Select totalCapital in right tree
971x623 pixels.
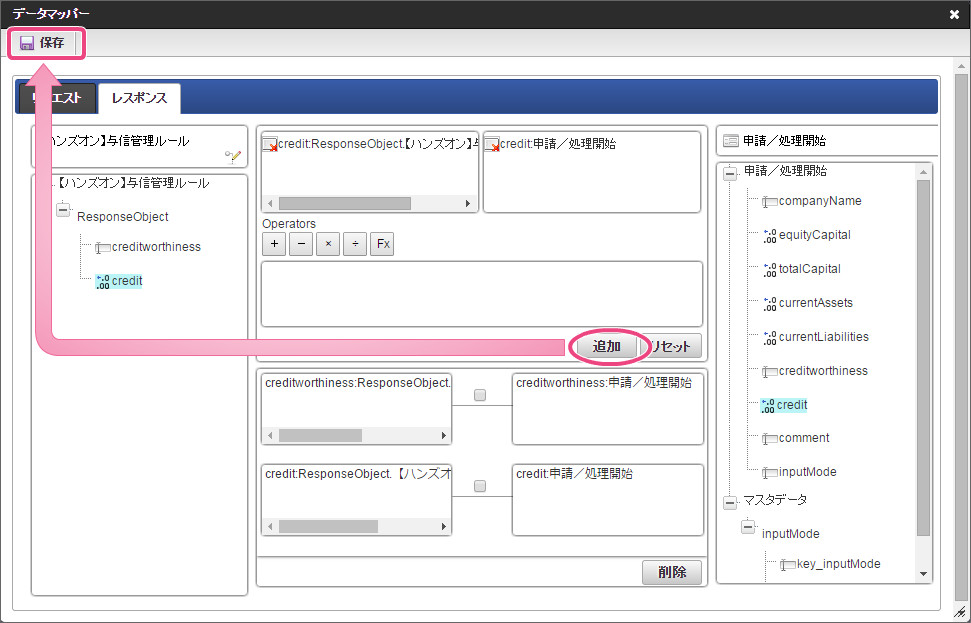pos(809,269)
